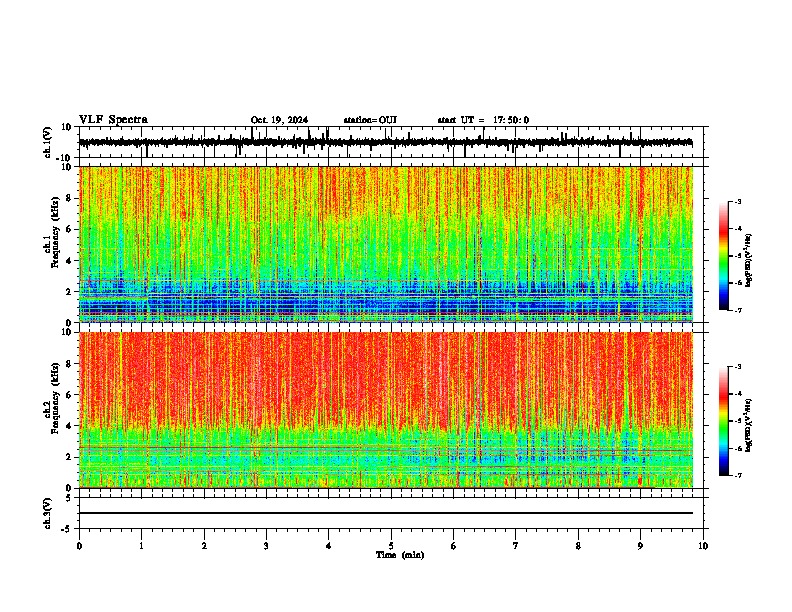The image size is (792, 612).
Task: Click the time axis tick label '9'
Action: (640, 546)
